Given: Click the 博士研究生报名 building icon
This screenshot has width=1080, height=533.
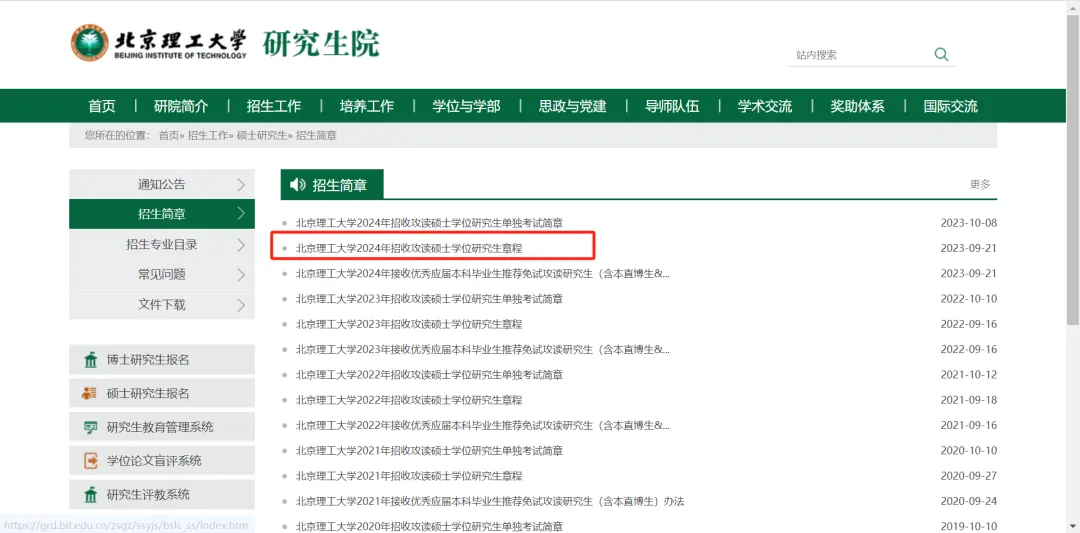Looking at the screenshot, I should coord(90,360).
